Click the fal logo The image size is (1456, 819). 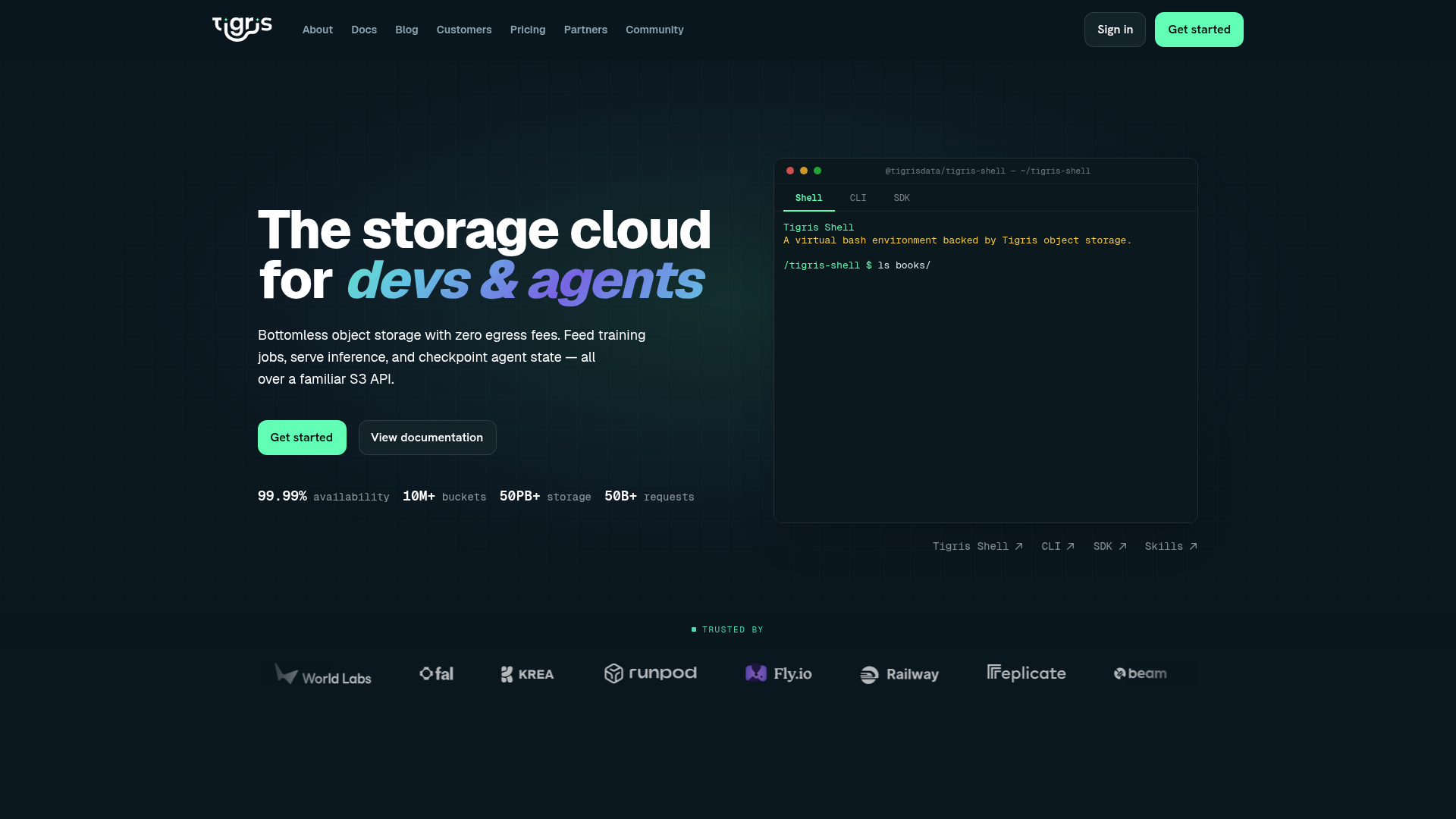436,673
